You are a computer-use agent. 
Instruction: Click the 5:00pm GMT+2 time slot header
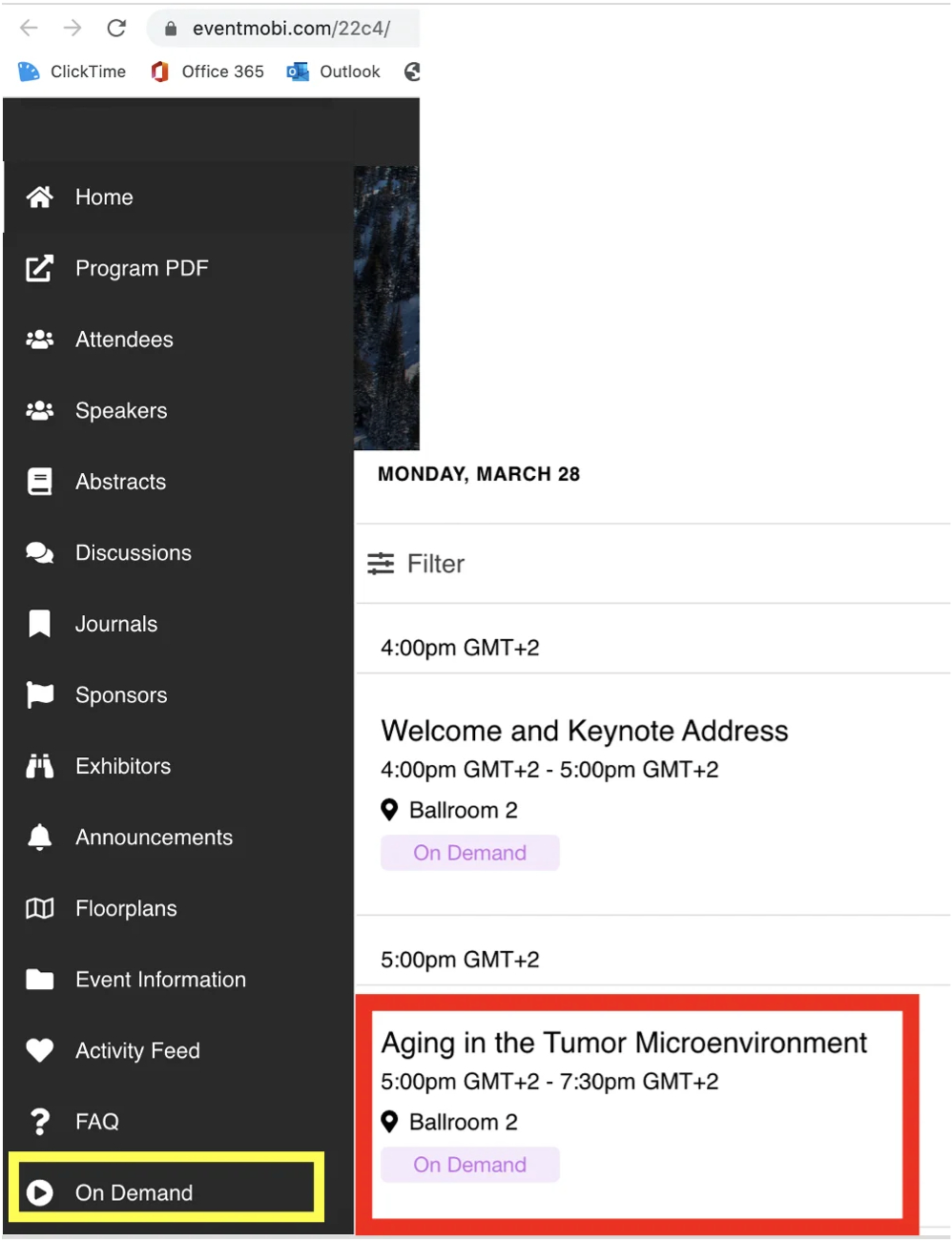(x=460, y=960)
